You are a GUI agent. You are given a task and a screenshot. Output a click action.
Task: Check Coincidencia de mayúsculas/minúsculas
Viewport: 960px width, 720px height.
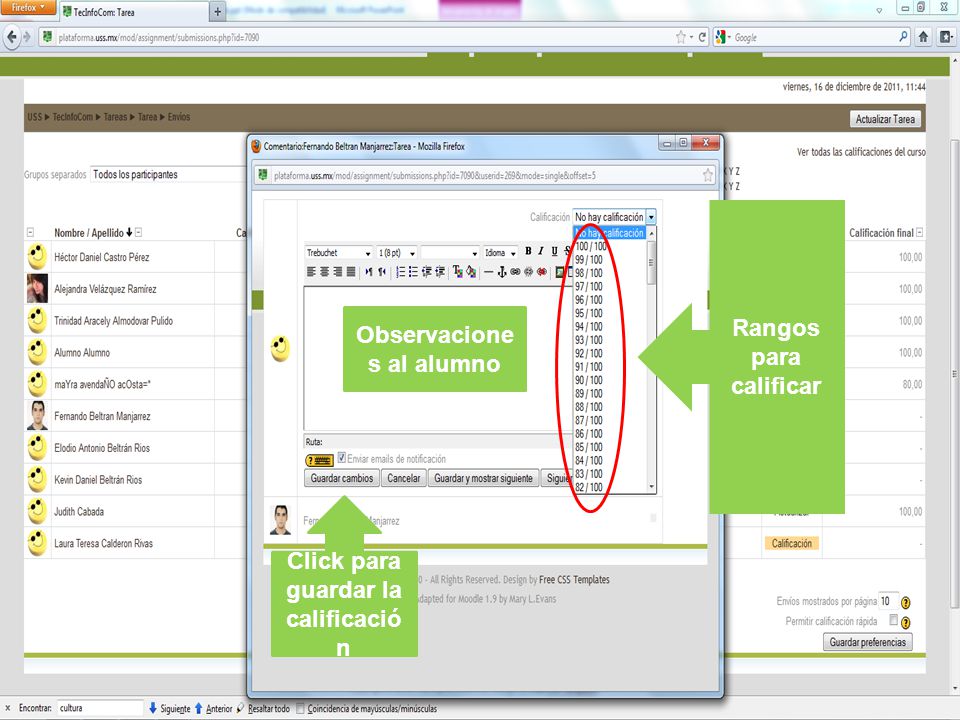coord(300,708)
